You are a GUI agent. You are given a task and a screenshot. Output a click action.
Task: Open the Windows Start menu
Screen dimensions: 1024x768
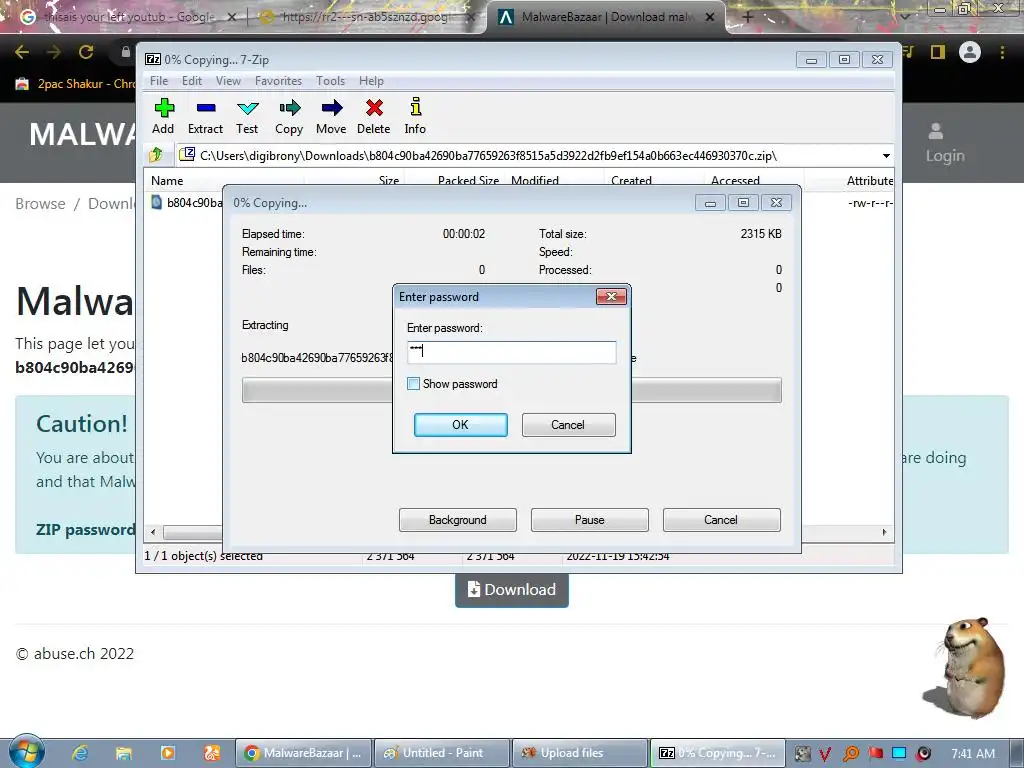26,752
